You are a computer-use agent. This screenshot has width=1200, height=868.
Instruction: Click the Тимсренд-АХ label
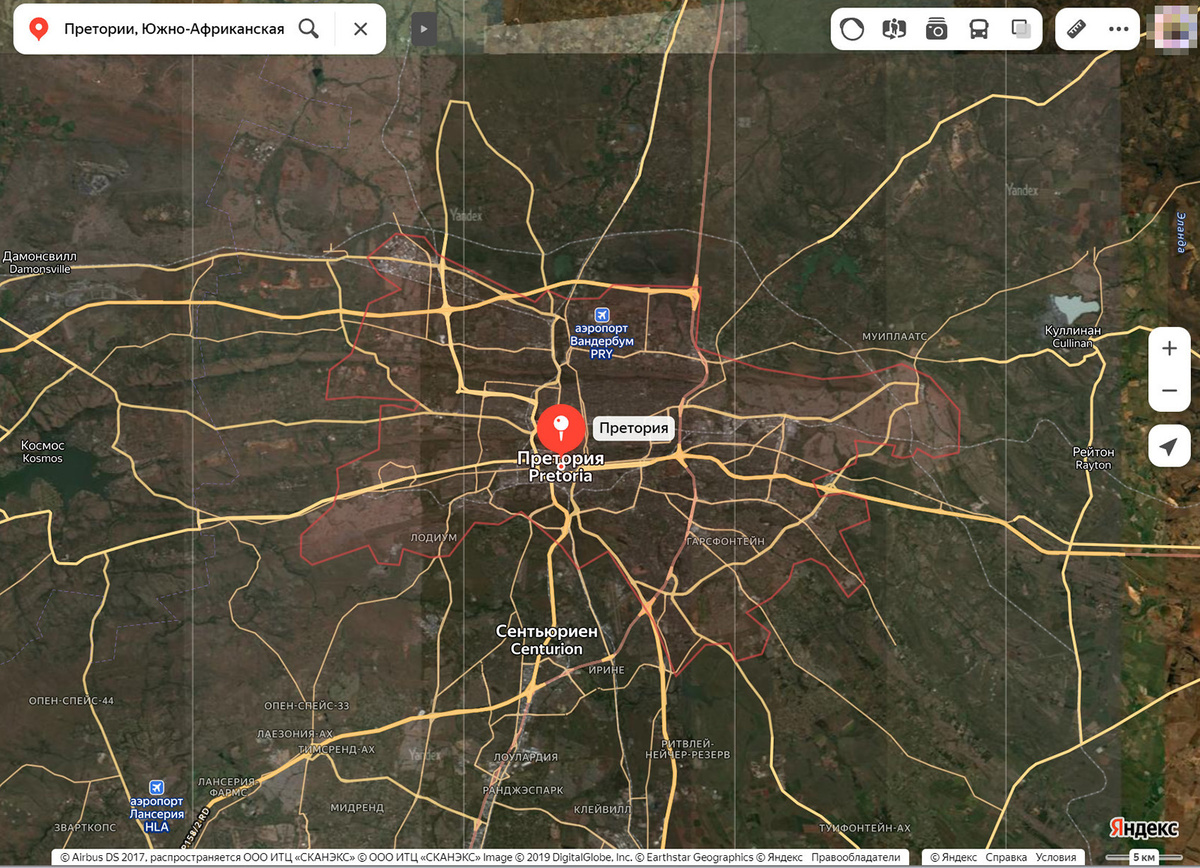337,748
